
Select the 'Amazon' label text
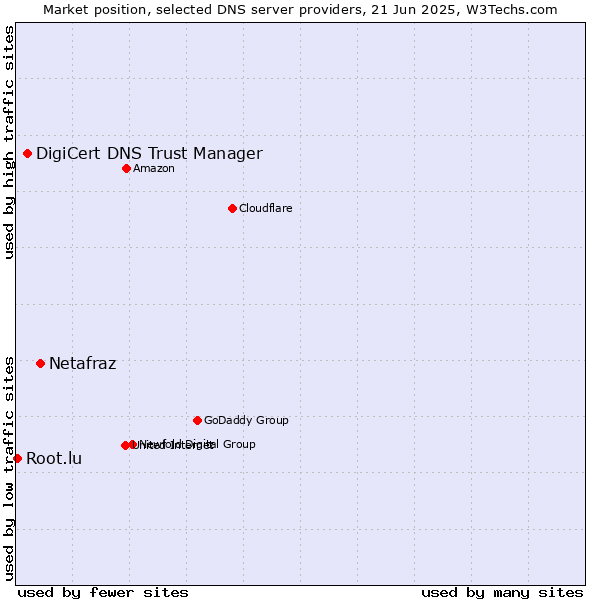(x=154, y=168)
